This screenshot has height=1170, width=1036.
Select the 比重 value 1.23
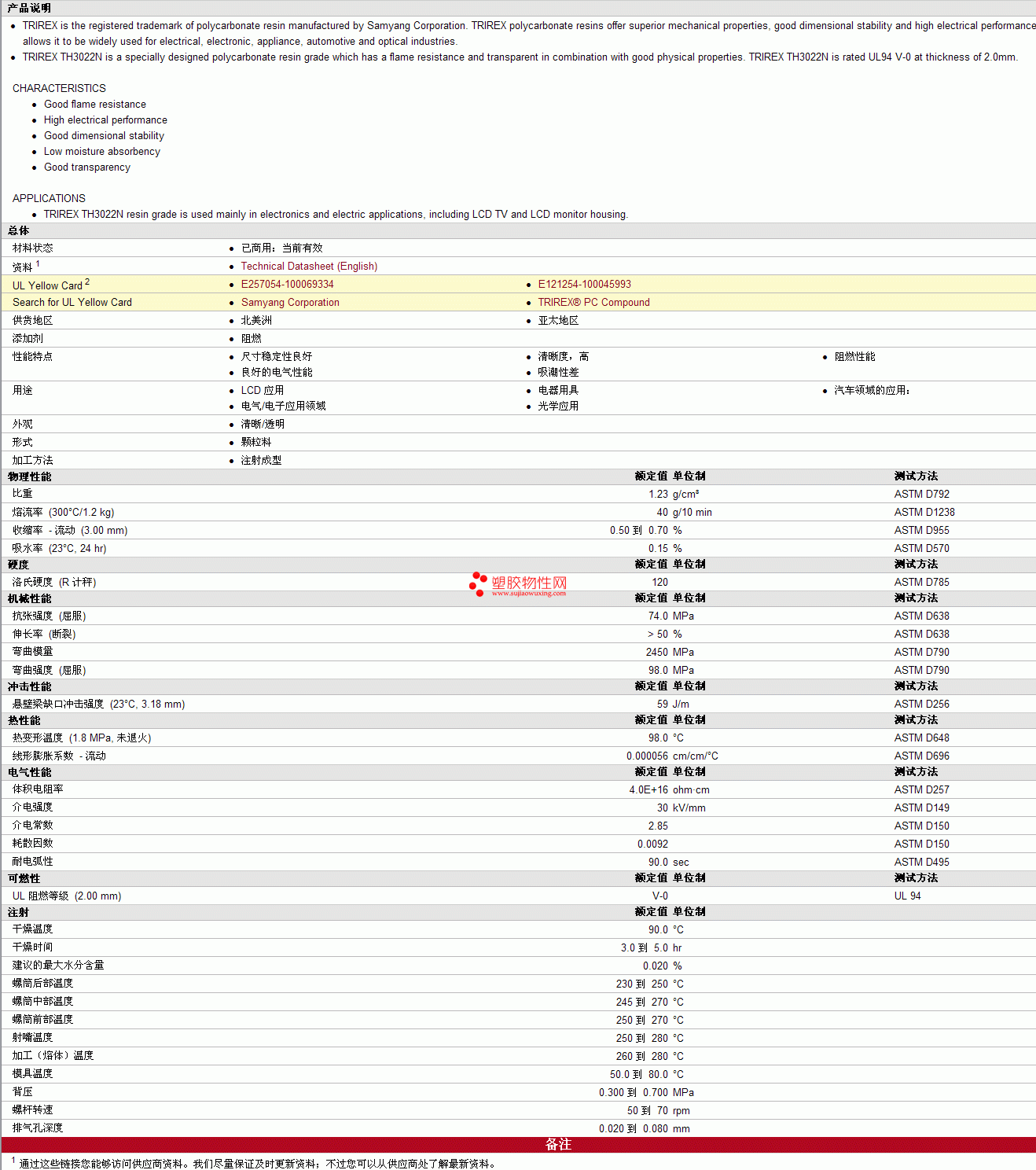coord(658,495)
